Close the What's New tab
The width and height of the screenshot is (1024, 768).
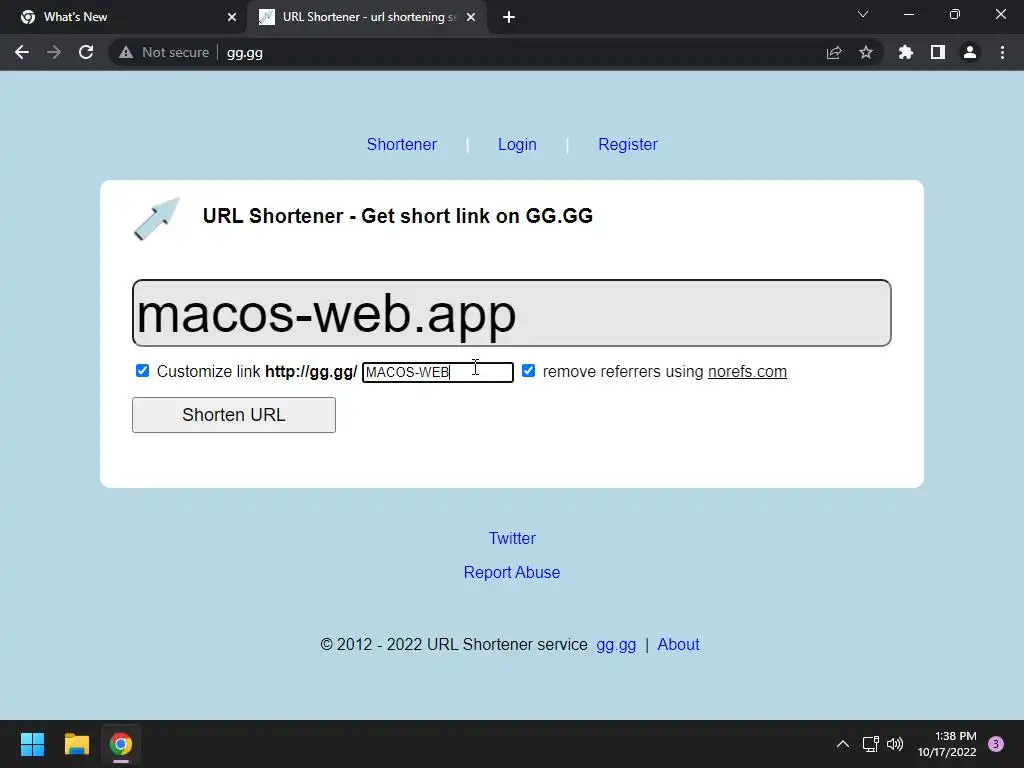[232, 17]
